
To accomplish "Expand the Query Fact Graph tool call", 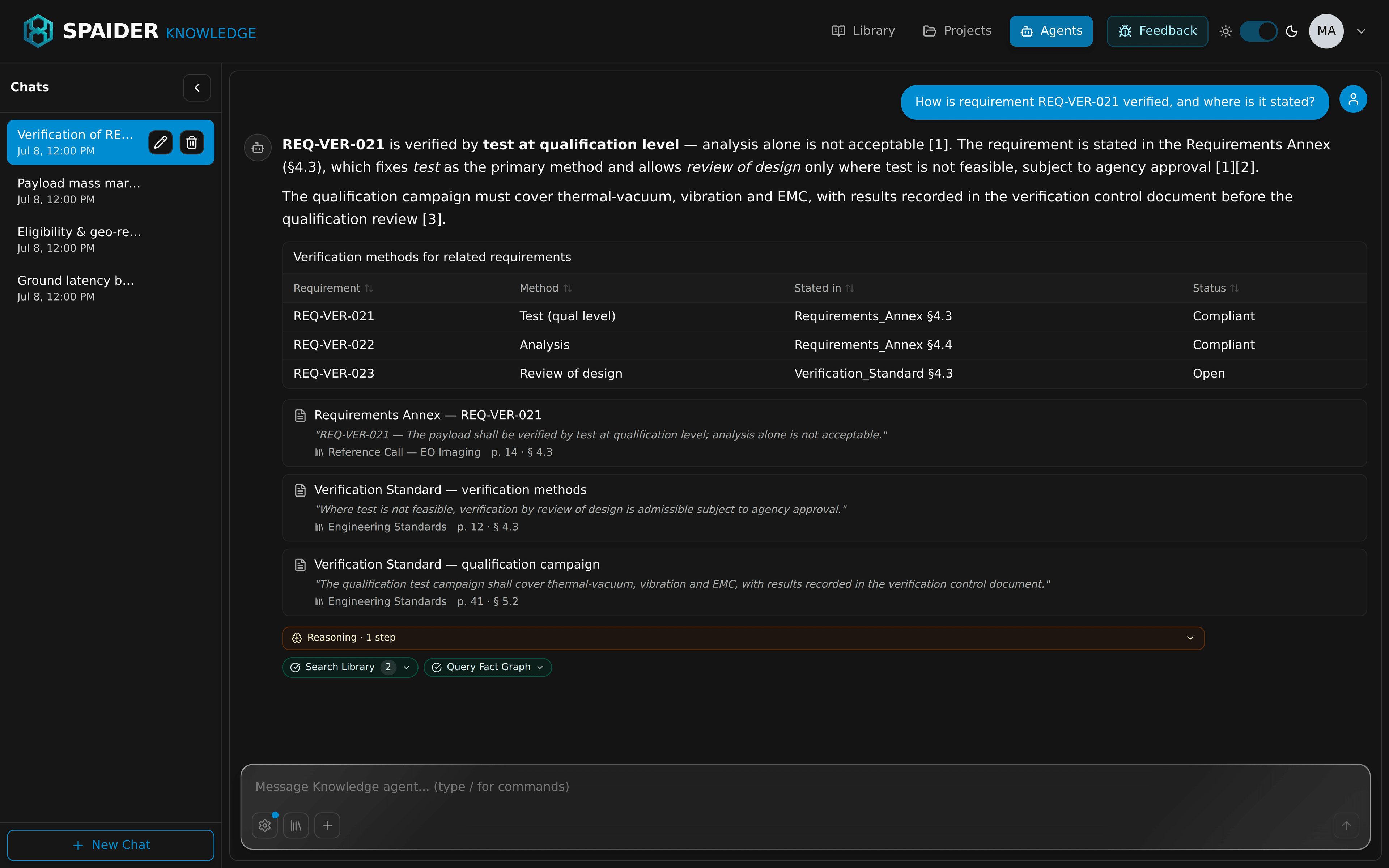I will tap(487, 667).
